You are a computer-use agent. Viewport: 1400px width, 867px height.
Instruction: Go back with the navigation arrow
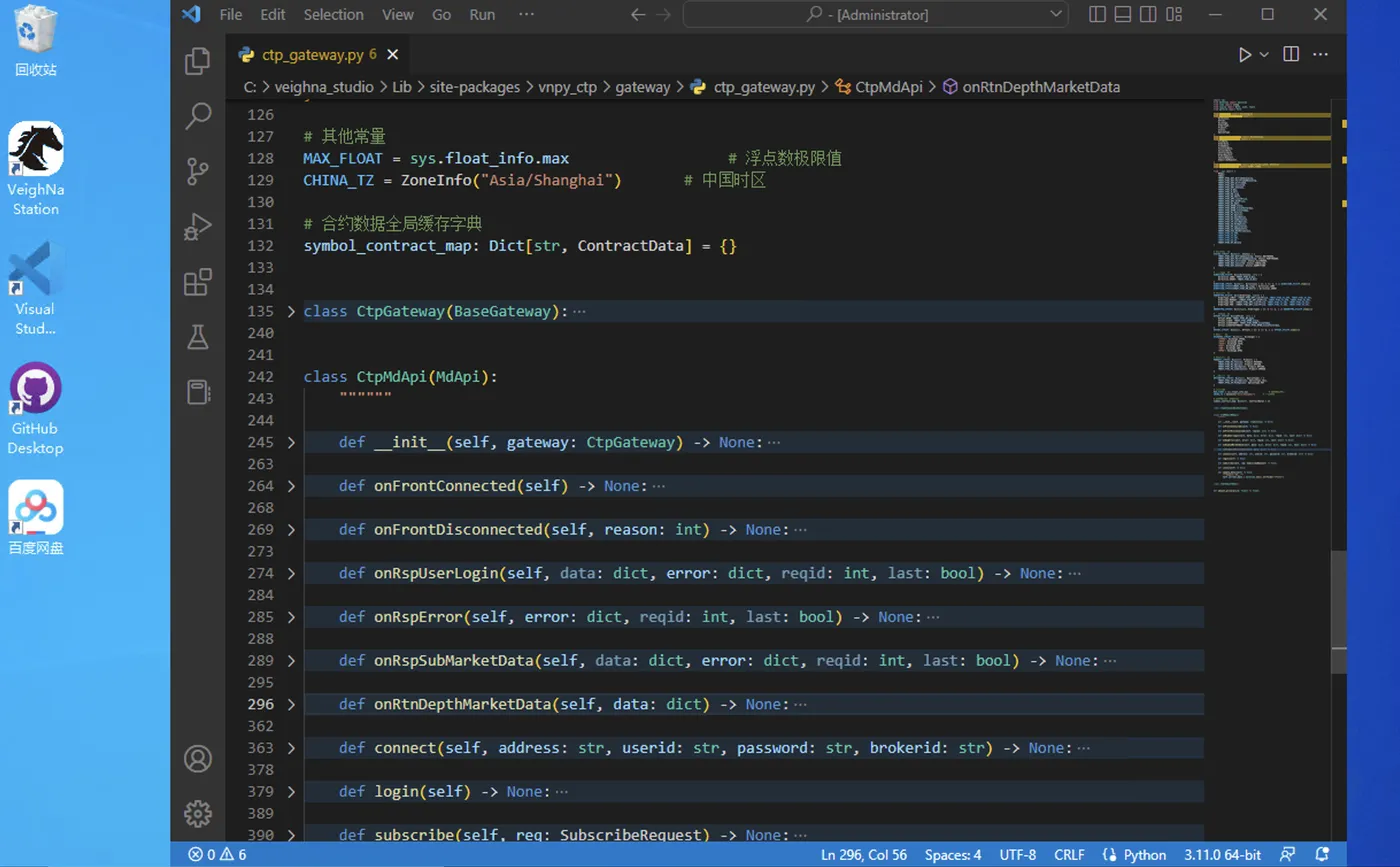tap(638, 14)
